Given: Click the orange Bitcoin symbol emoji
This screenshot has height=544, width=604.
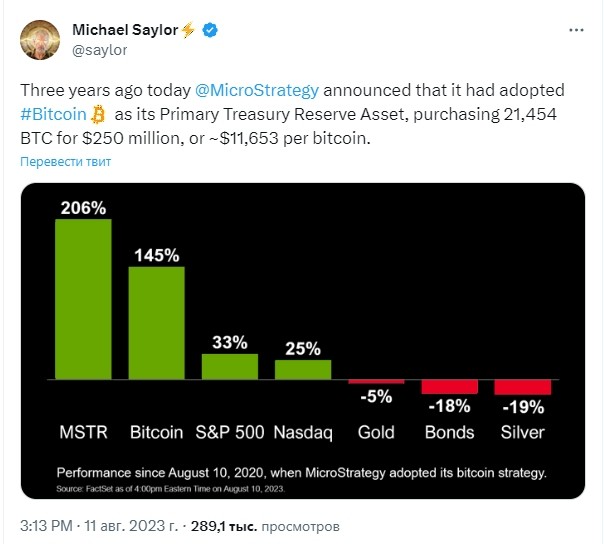Looking at the screenshot, I should tap(98, 114).
